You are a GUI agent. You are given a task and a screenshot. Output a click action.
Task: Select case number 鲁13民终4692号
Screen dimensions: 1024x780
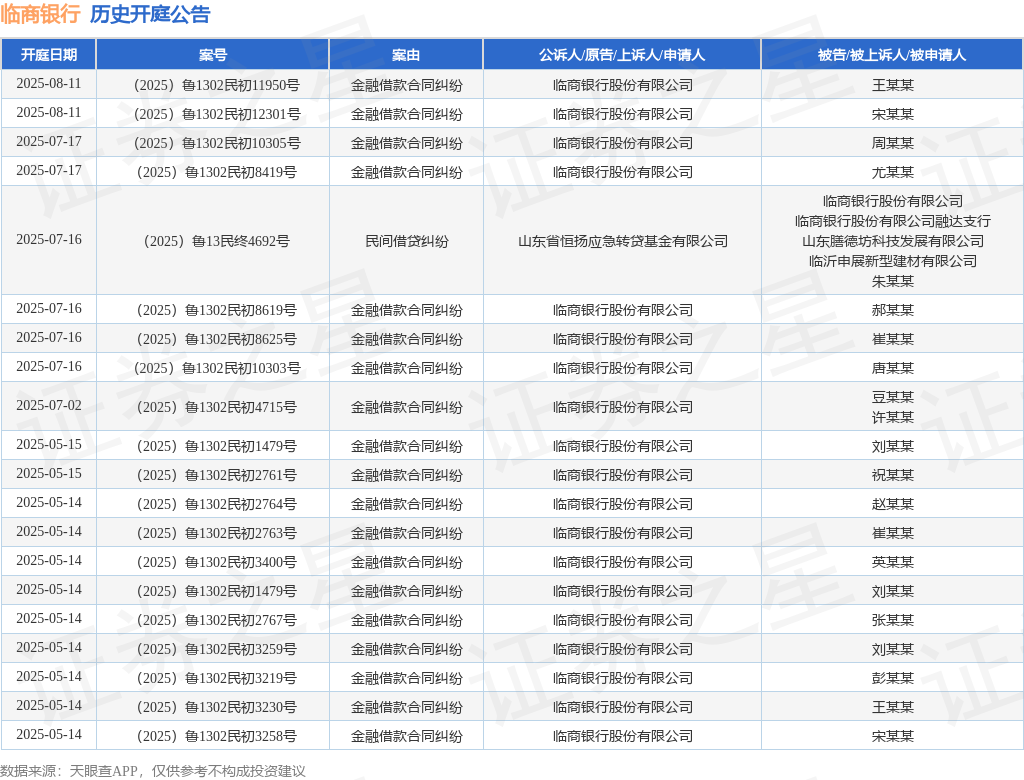click(217, 241)
